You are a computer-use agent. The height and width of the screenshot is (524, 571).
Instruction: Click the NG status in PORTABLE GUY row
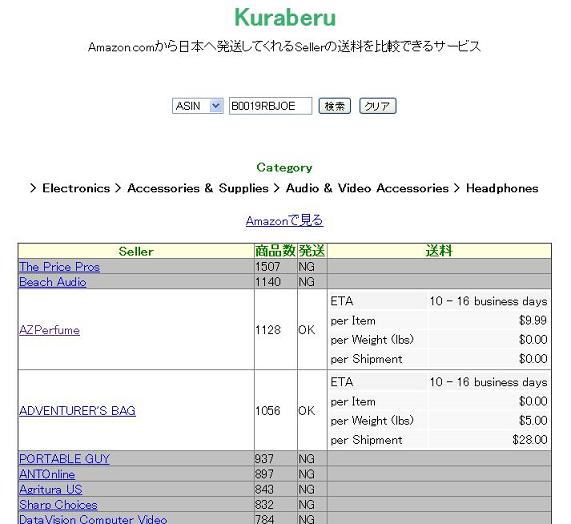(307, 459)
